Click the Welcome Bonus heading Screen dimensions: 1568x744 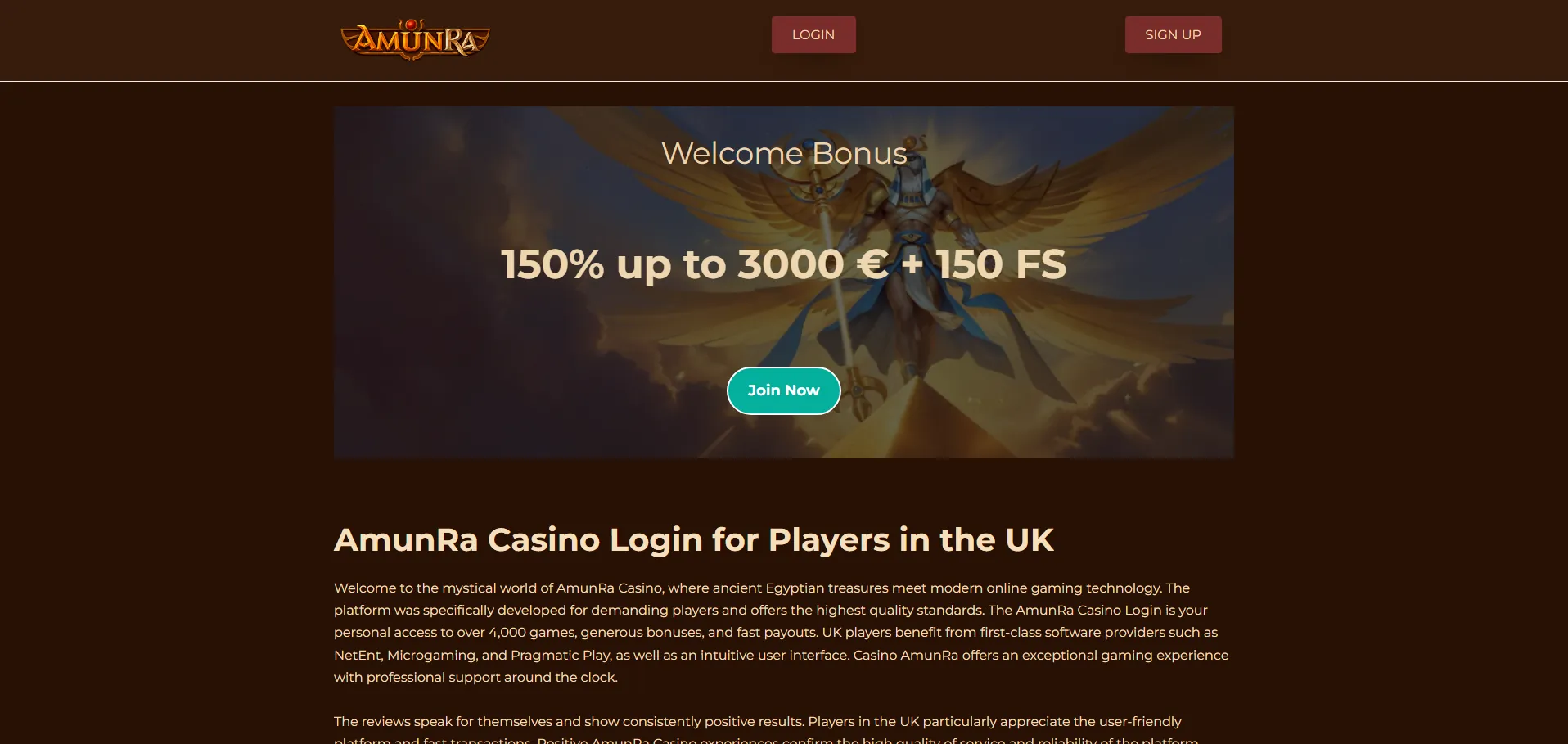click(x=784, y=153)
